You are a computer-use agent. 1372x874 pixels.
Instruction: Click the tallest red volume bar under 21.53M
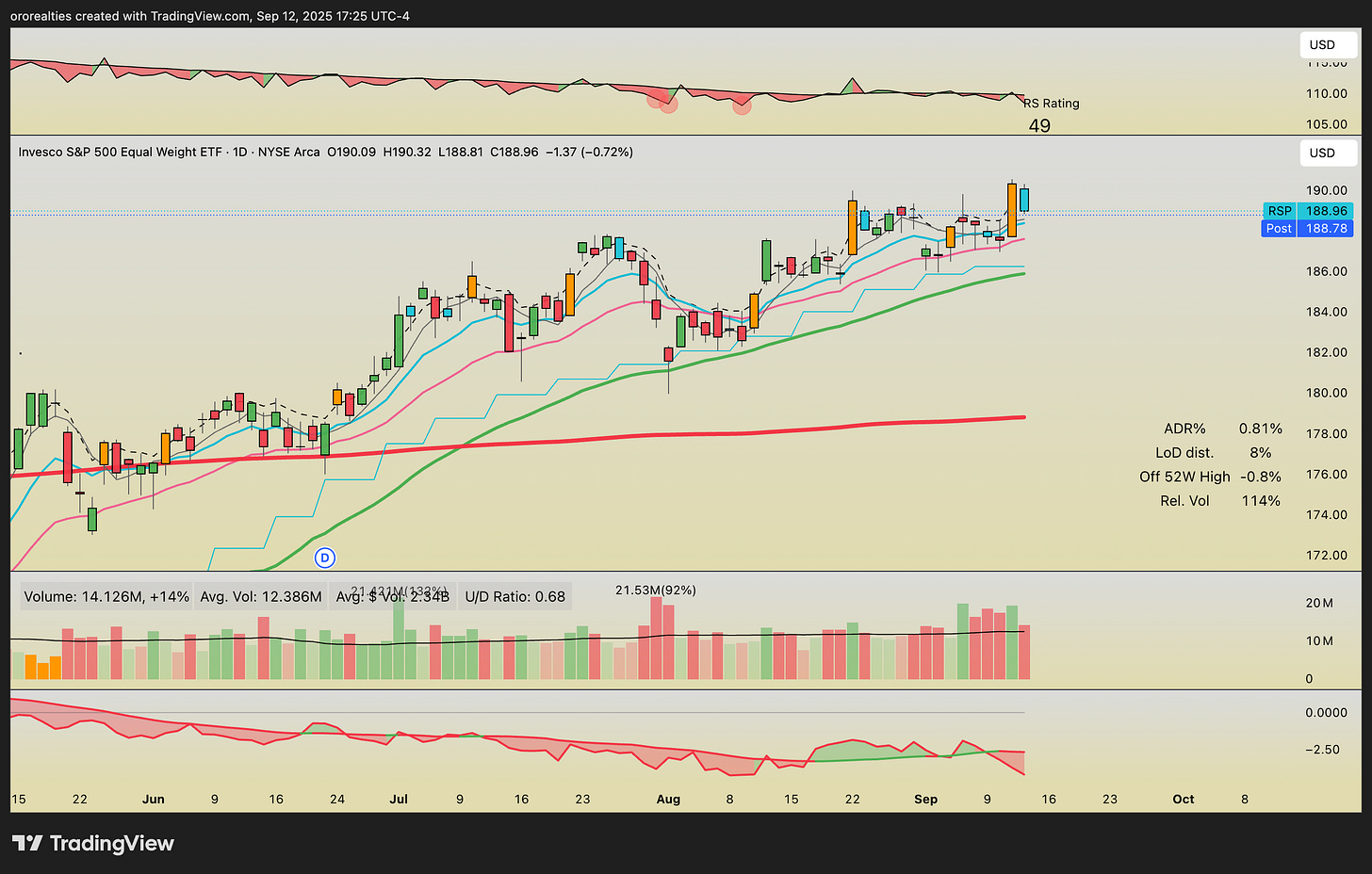click(657, 639)
